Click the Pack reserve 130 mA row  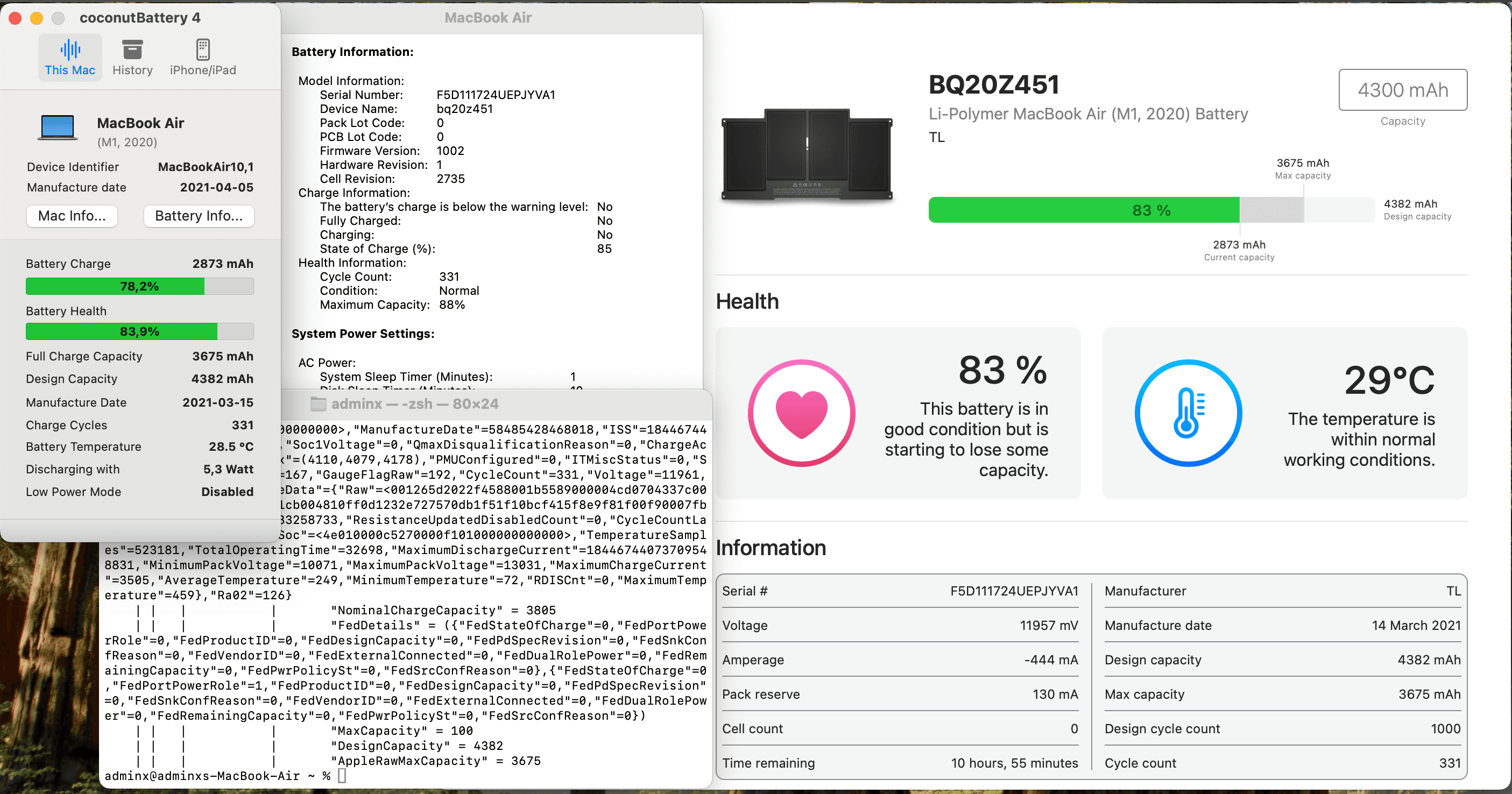(900, 694)
